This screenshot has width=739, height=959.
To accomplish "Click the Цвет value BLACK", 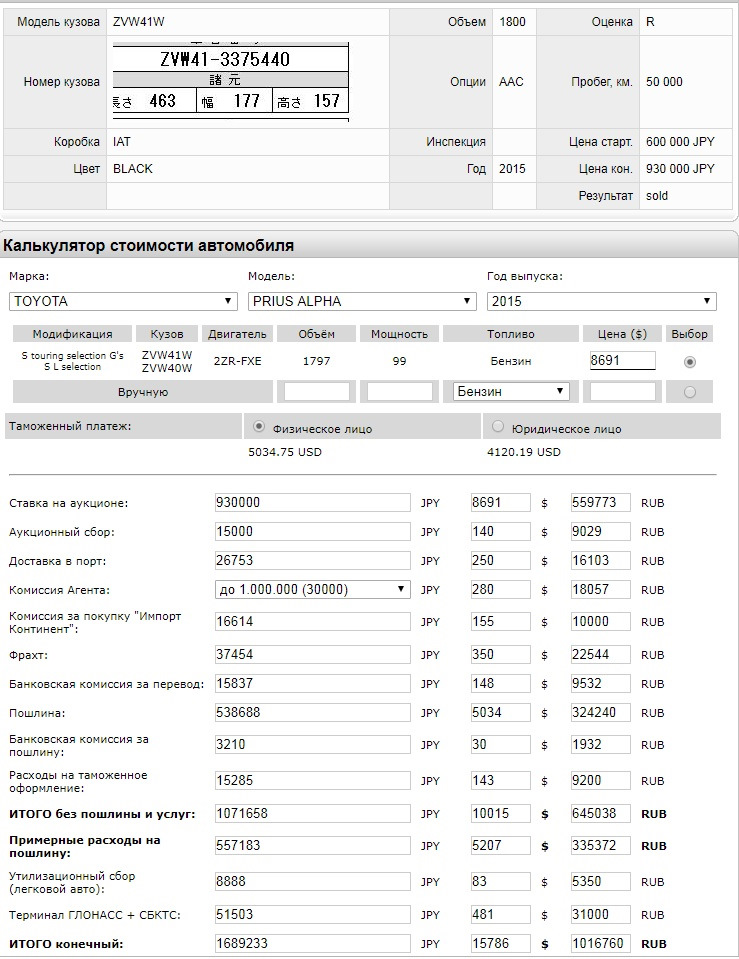I will pyautogui.click(x=133, y=169).
